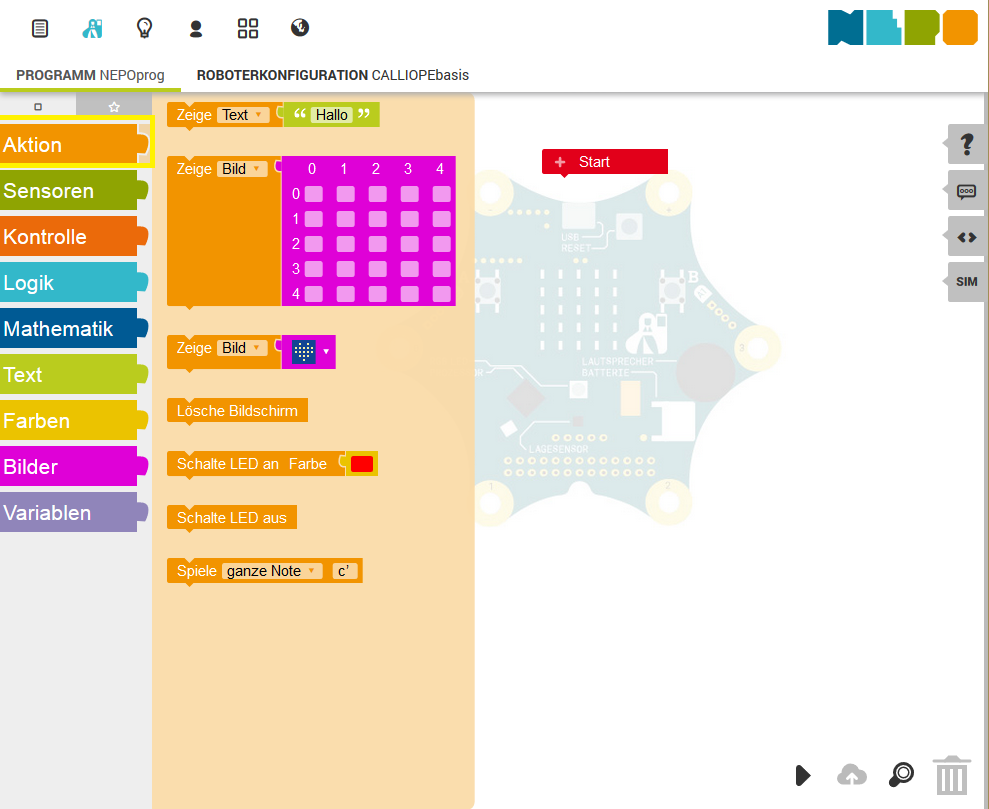The height and width of the screenshot is (809, 989).
Task: Open the globe language menu
Action: click(x=300, y=28)
